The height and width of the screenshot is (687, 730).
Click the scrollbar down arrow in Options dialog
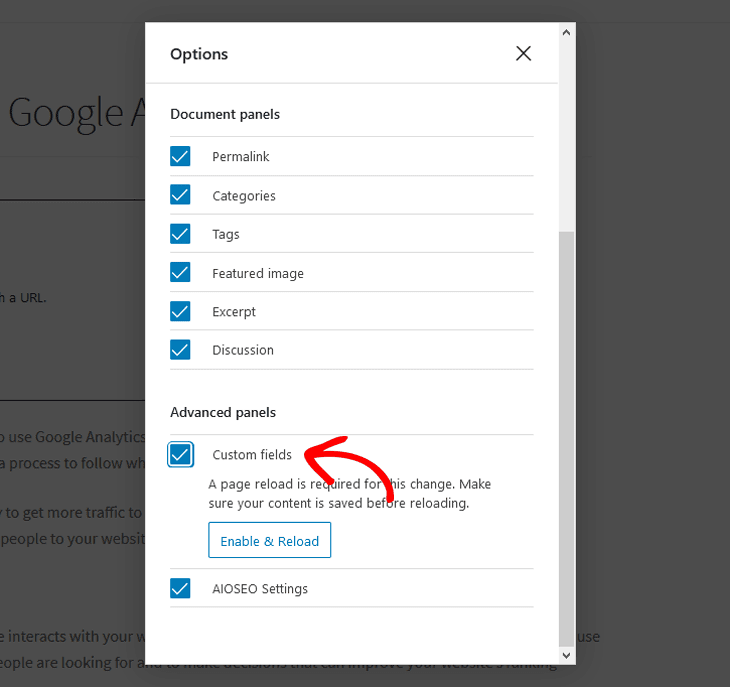point(566,655)
